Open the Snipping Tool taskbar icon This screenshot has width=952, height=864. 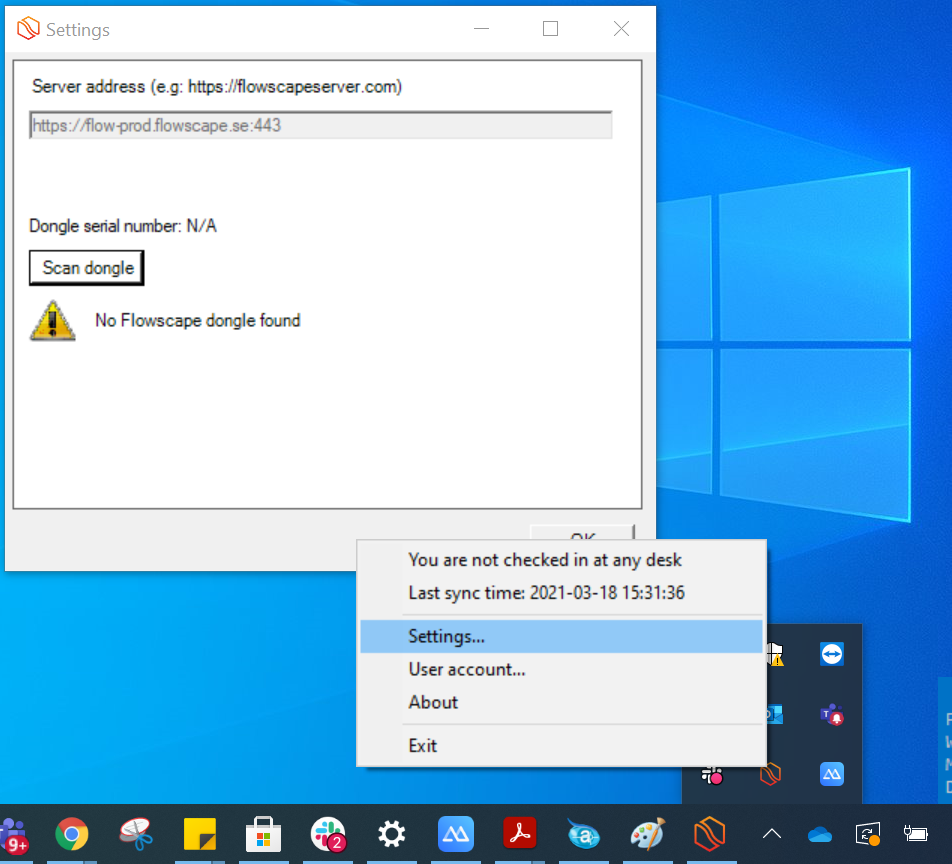(x=136, y=834)
